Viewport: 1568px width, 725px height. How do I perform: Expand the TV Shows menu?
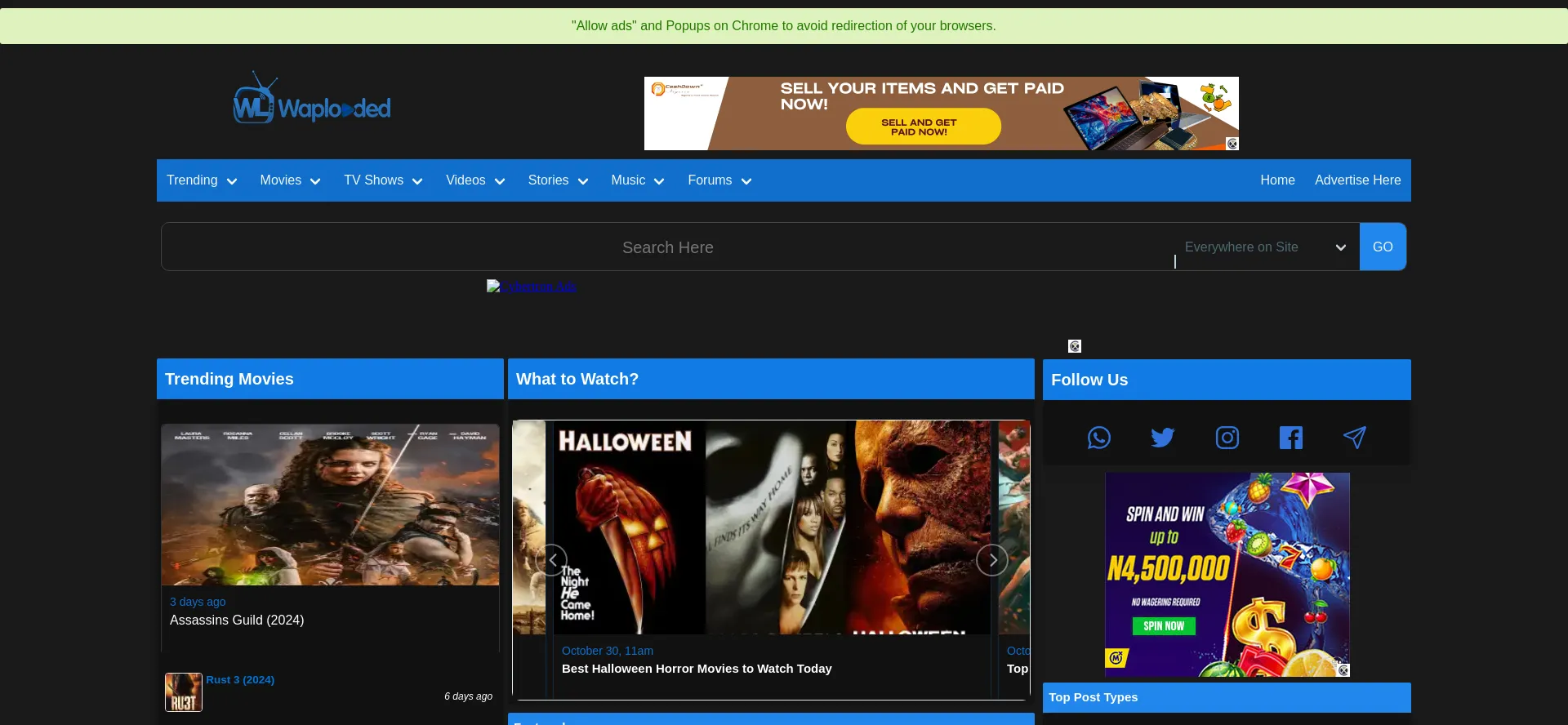pos(383,180)
